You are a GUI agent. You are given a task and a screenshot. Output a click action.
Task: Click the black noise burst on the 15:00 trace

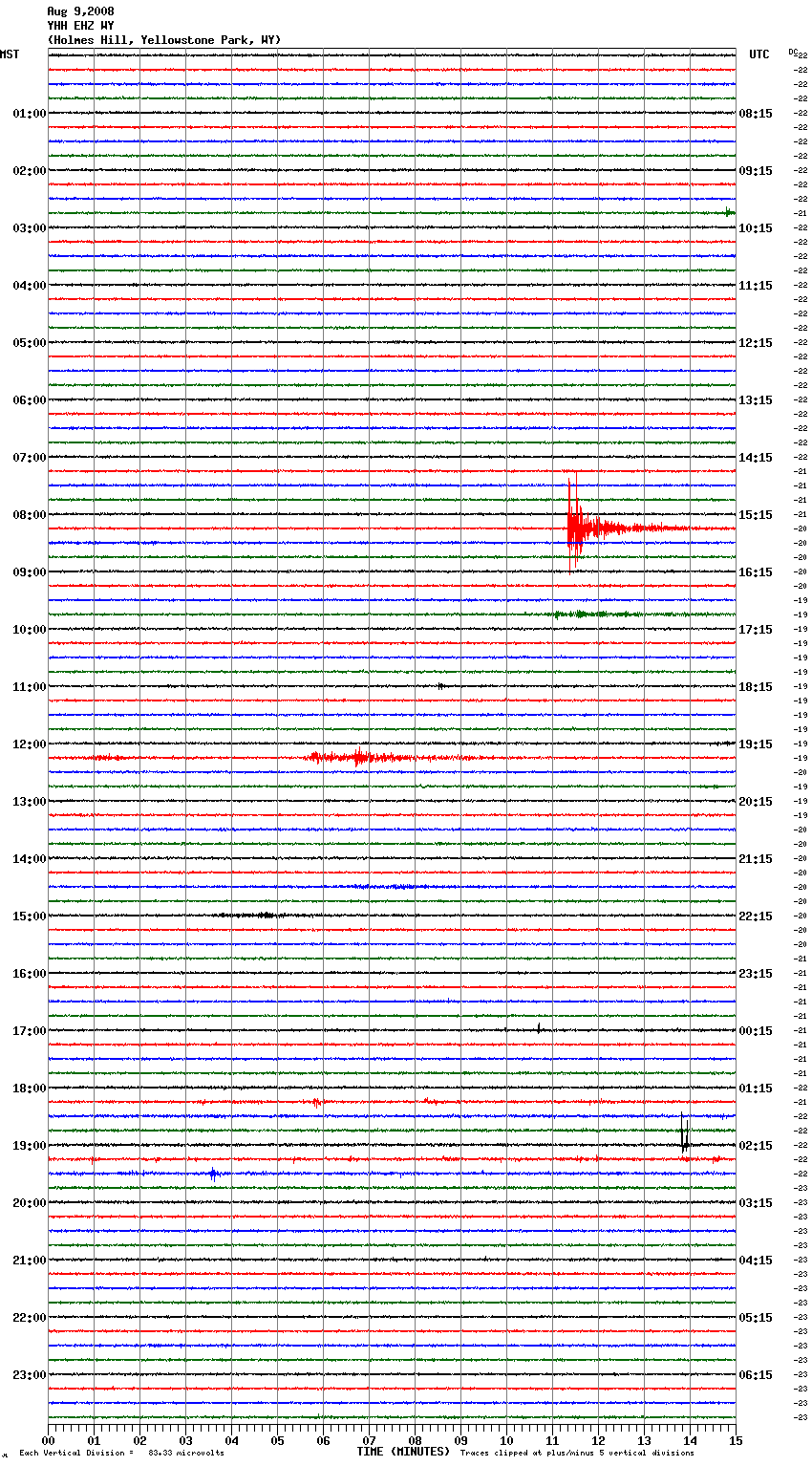click(263, 916)
